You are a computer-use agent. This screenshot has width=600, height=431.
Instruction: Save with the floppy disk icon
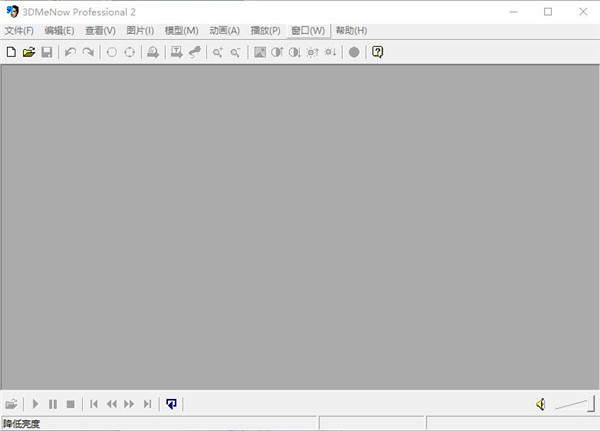[47, 52]
